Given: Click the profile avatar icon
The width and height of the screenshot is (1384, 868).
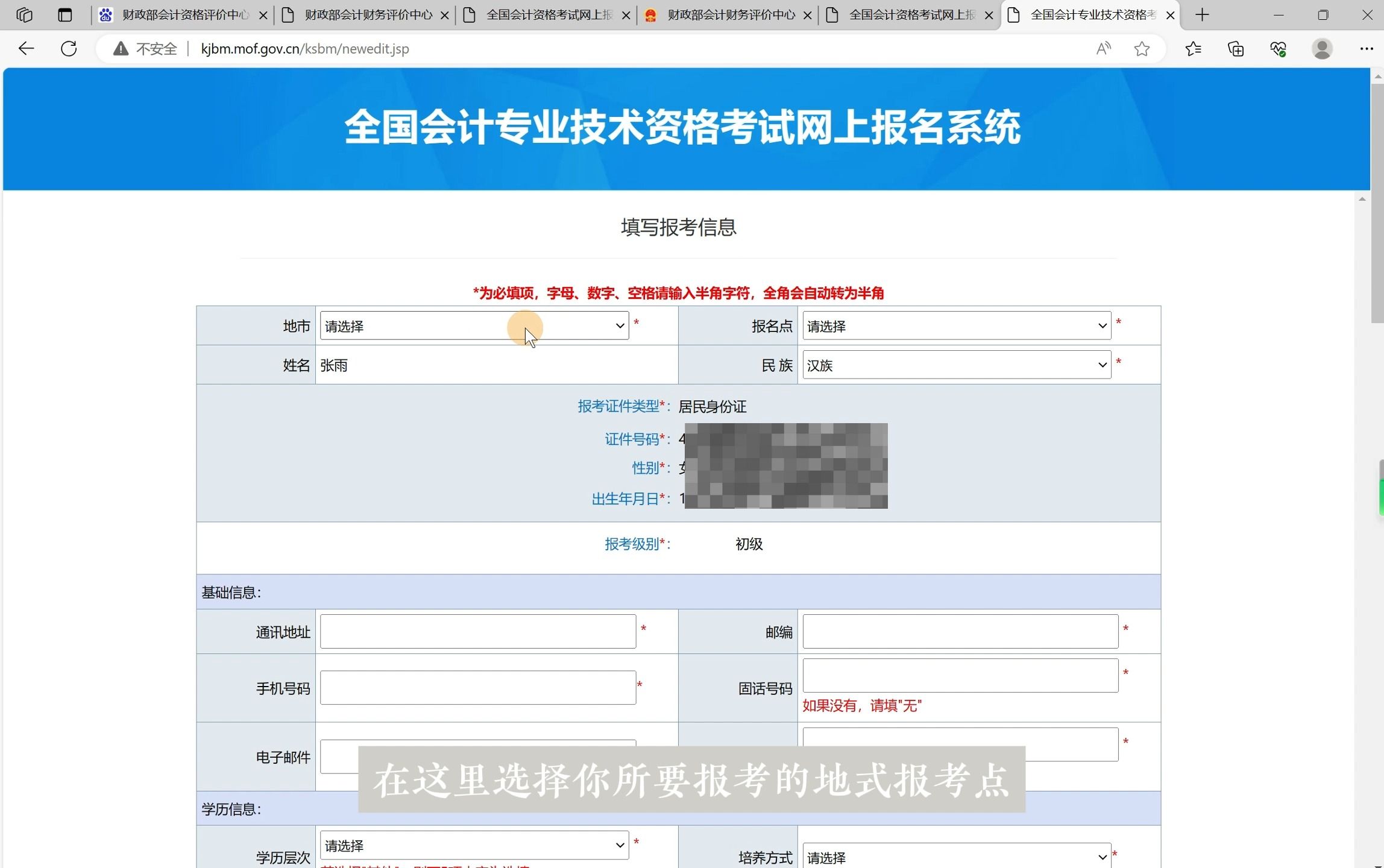Looking at the screenshot, I should pyautogui.click(x=1322, y=49).
